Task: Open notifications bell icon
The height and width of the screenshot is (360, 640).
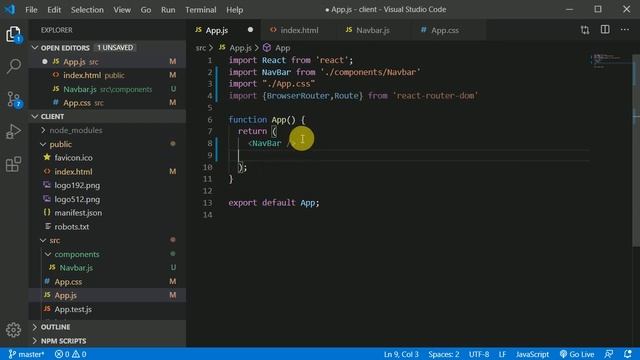Action: [627, 354]
